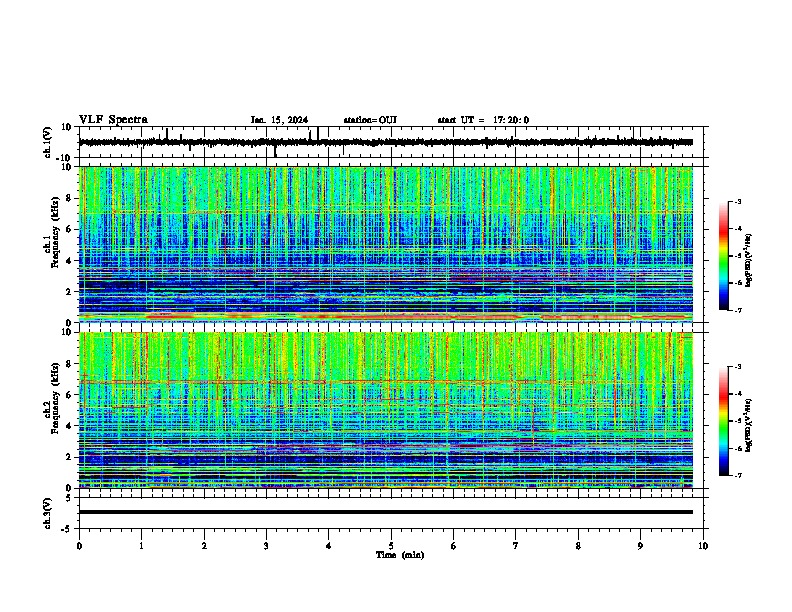Click the 'Time (min)' axis label
The height and width of the screenshot is (612, 792).
[x=400, y=555]
